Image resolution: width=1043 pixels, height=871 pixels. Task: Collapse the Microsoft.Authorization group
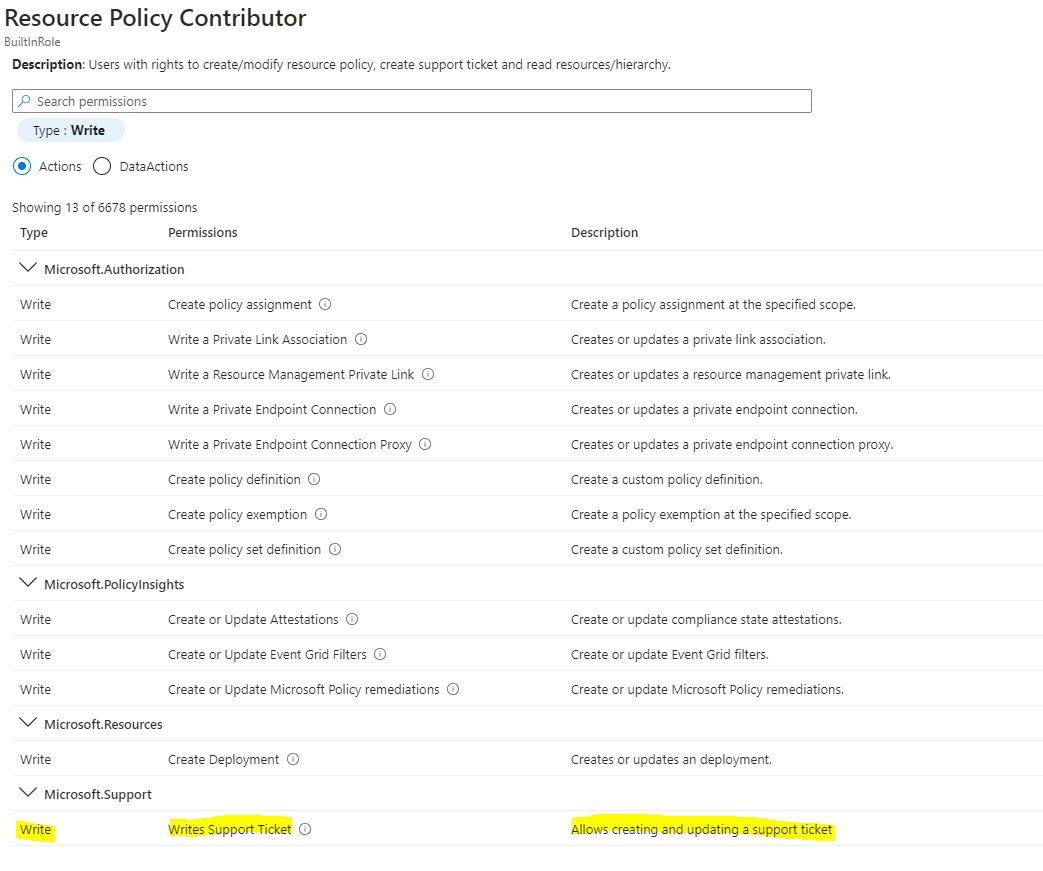28,268
